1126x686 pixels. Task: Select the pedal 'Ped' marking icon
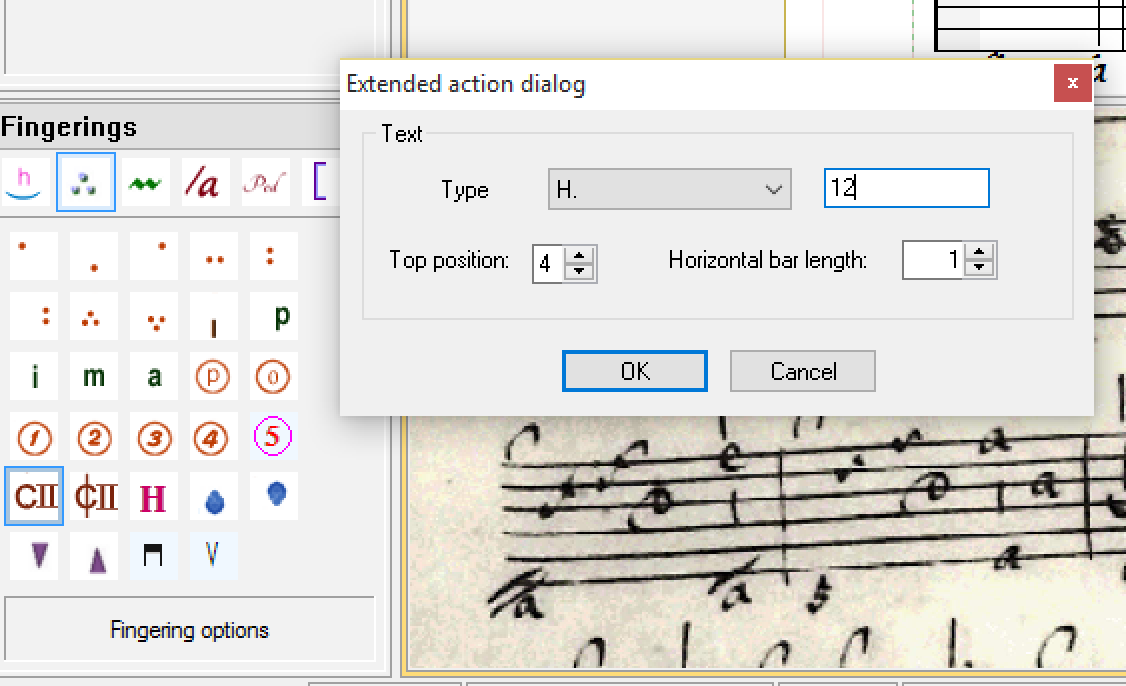(265, 183)
